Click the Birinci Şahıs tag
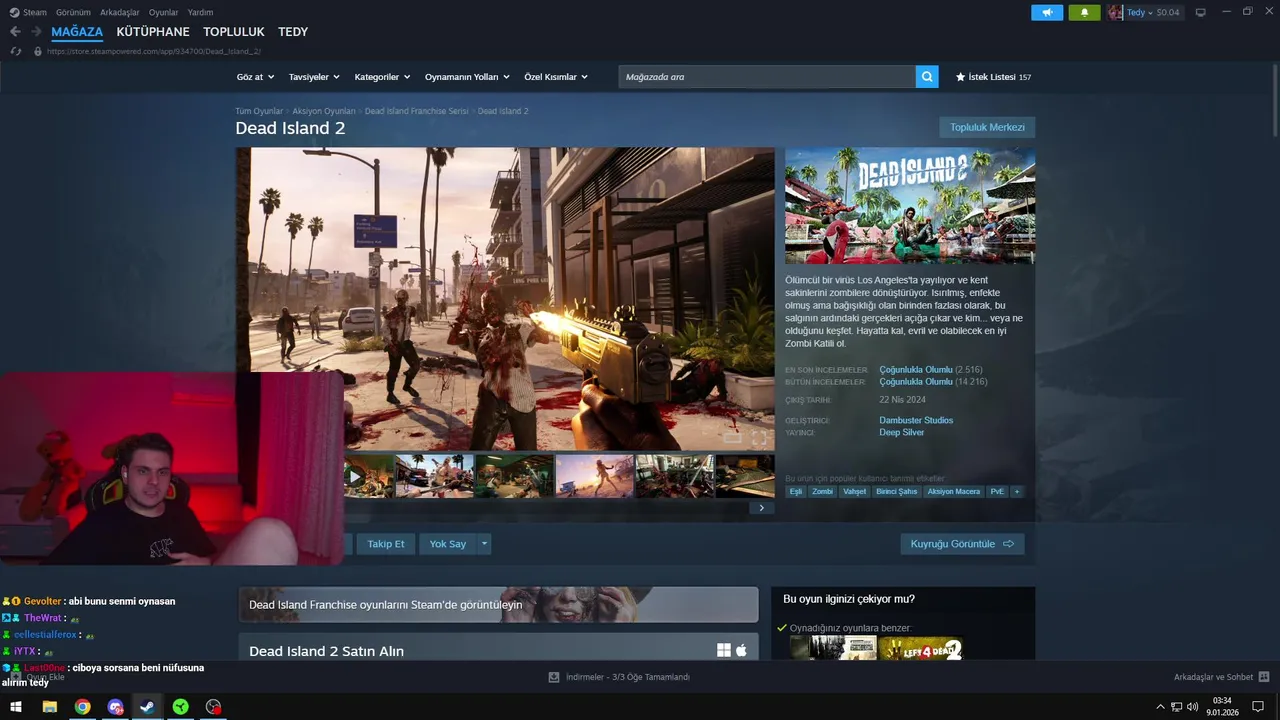Screen dimensions: 1280x720 point(896,492)
